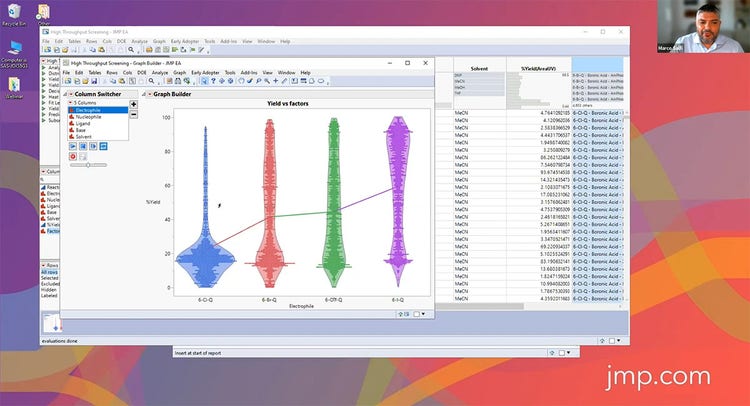Open the Computer desktop icon

14,54
